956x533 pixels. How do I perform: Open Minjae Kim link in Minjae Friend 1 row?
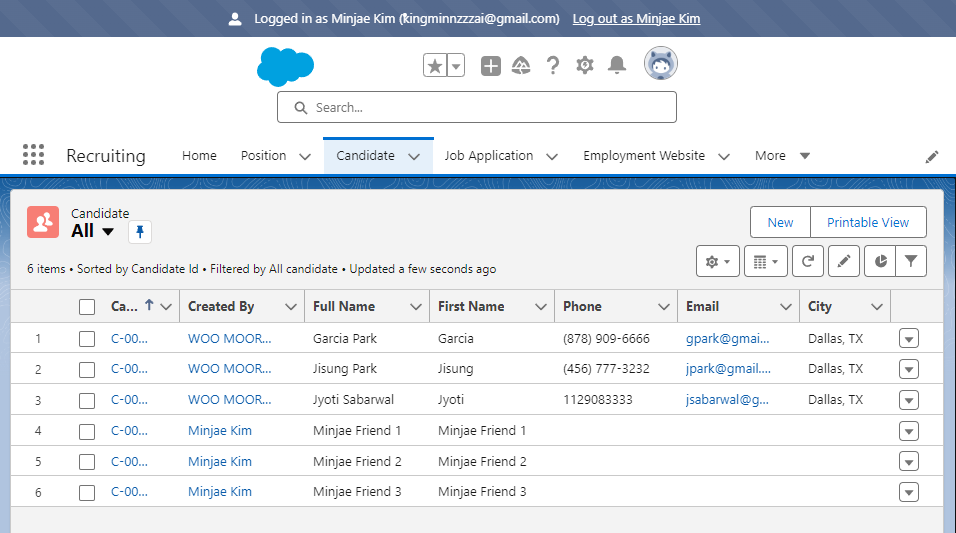click(x=219, y=431)
